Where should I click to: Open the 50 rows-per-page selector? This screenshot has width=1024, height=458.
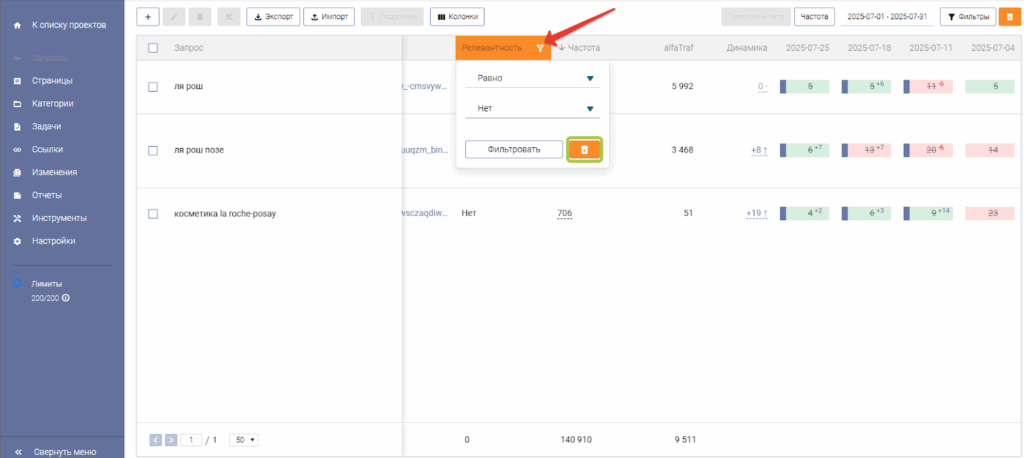243,439
